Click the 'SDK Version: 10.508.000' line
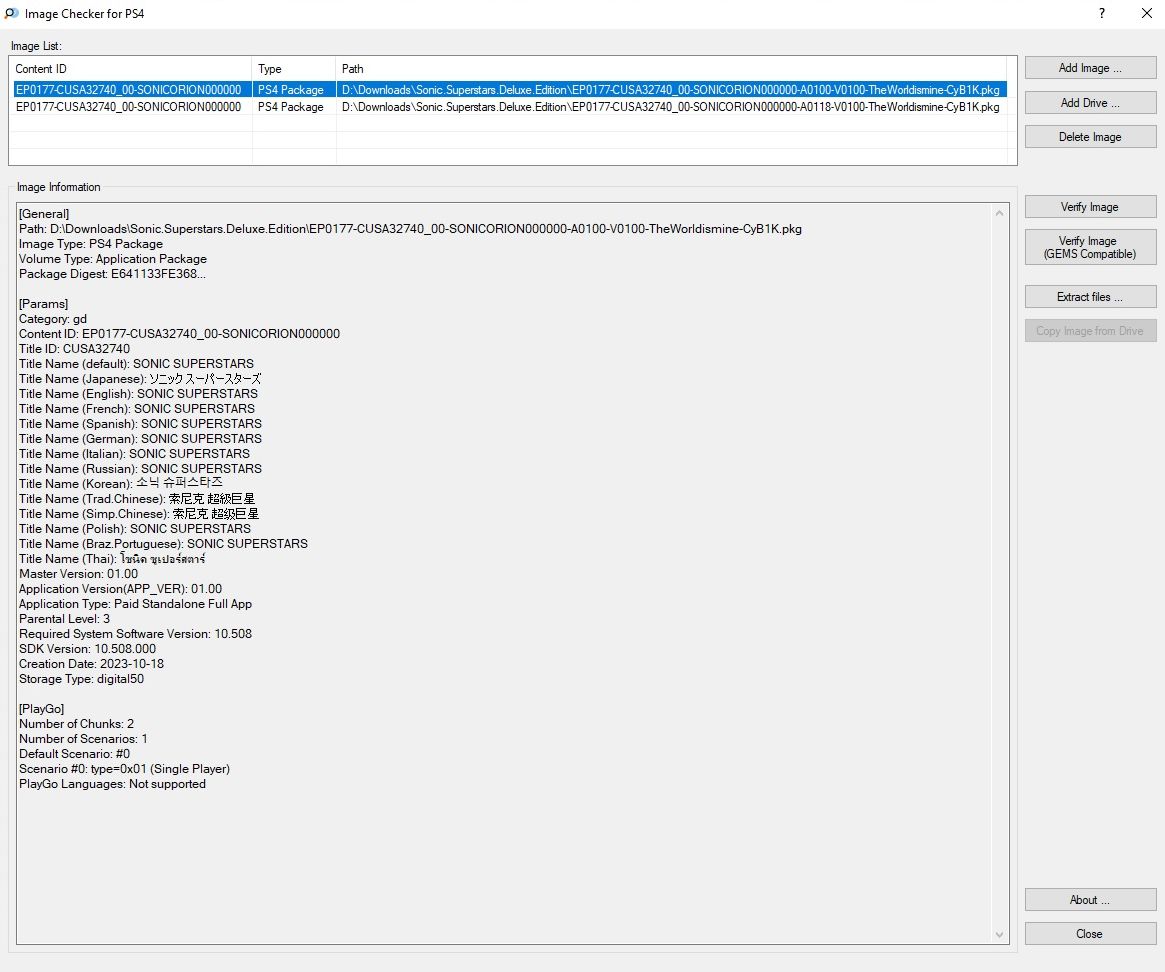Viewport: 1165px width, 972px height. 88,649
